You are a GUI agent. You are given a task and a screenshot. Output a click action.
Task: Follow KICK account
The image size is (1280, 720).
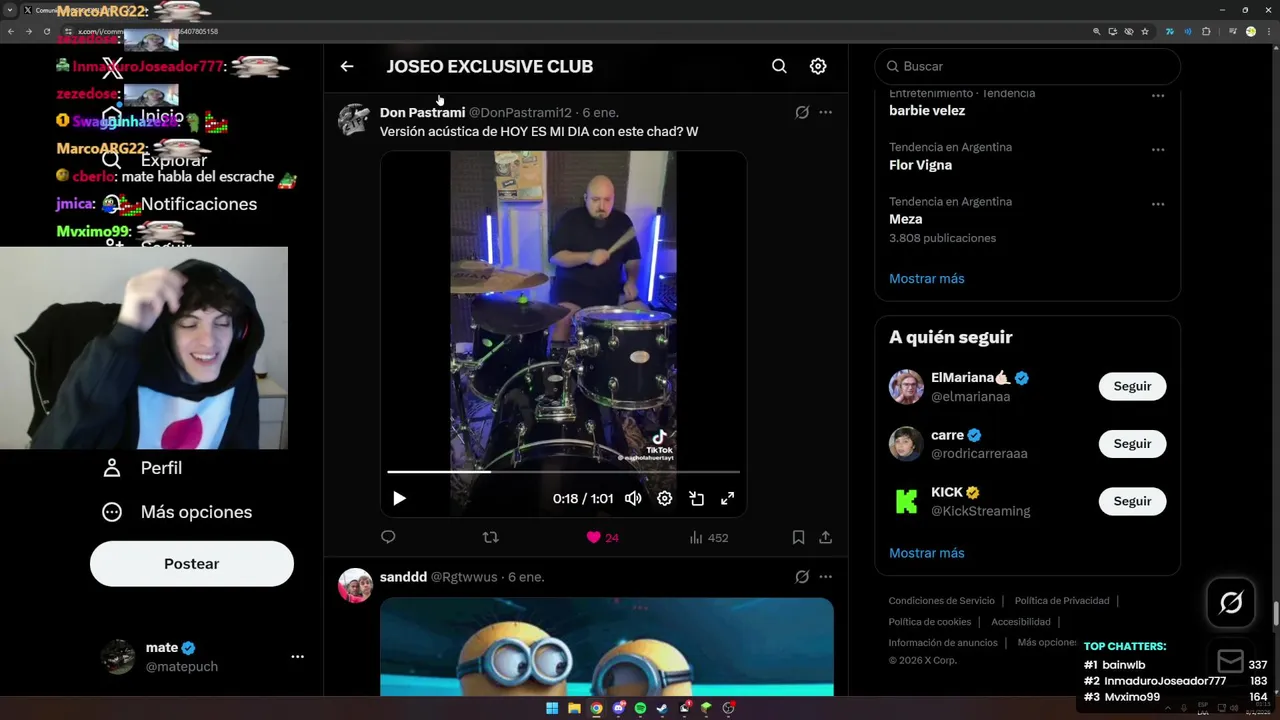1132,501
